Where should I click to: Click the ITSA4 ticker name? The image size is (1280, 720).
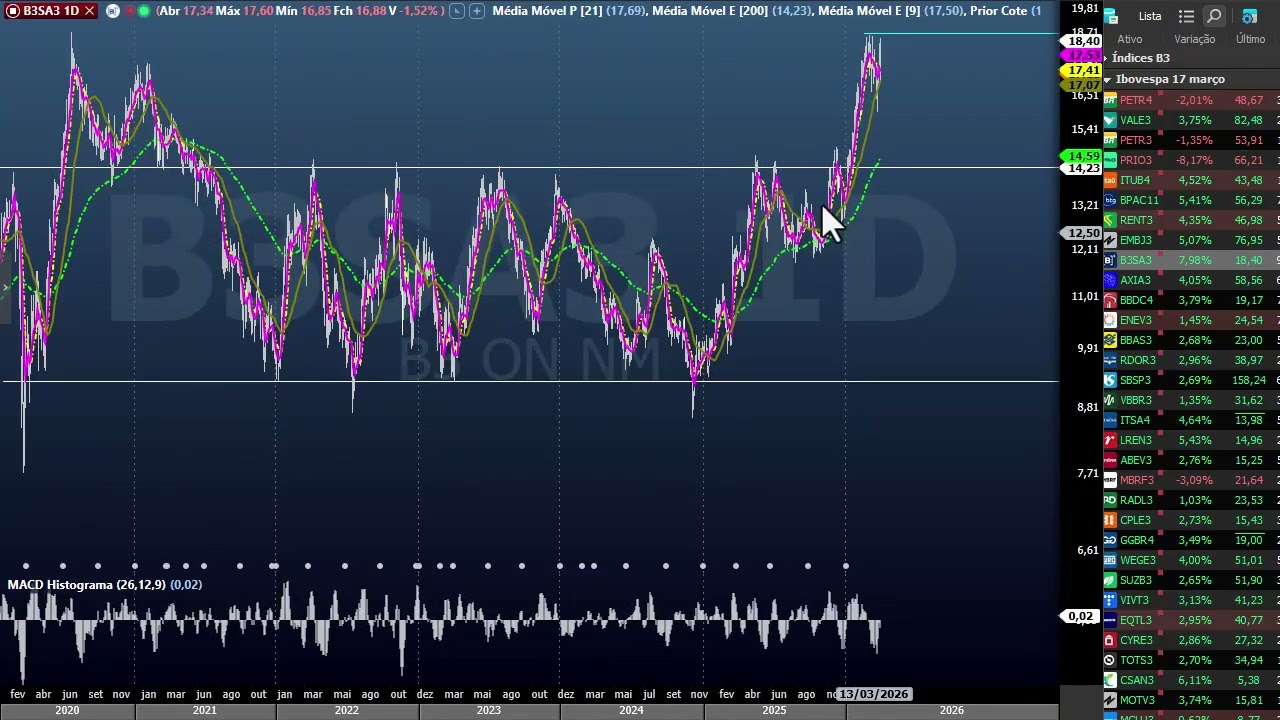(x=1135, y=420)
